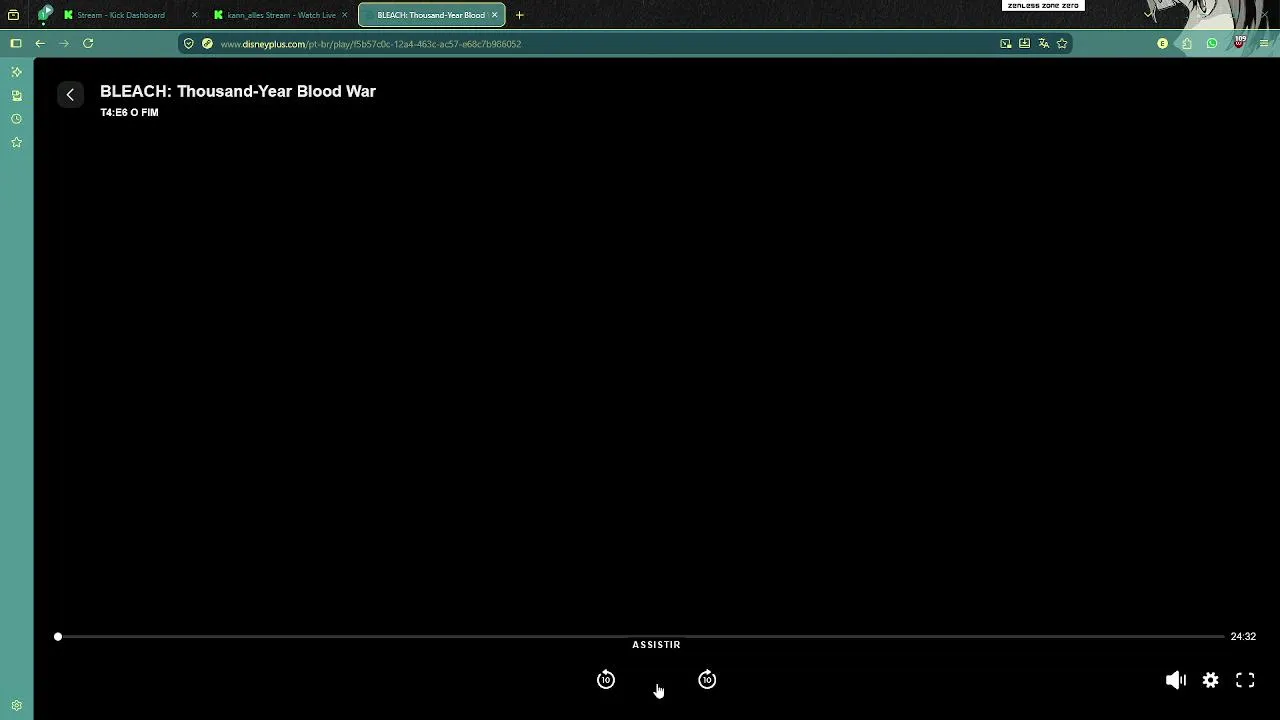Open the WhatsApp extension icon
This screenshot has width=1280, height=720.
1212,44
